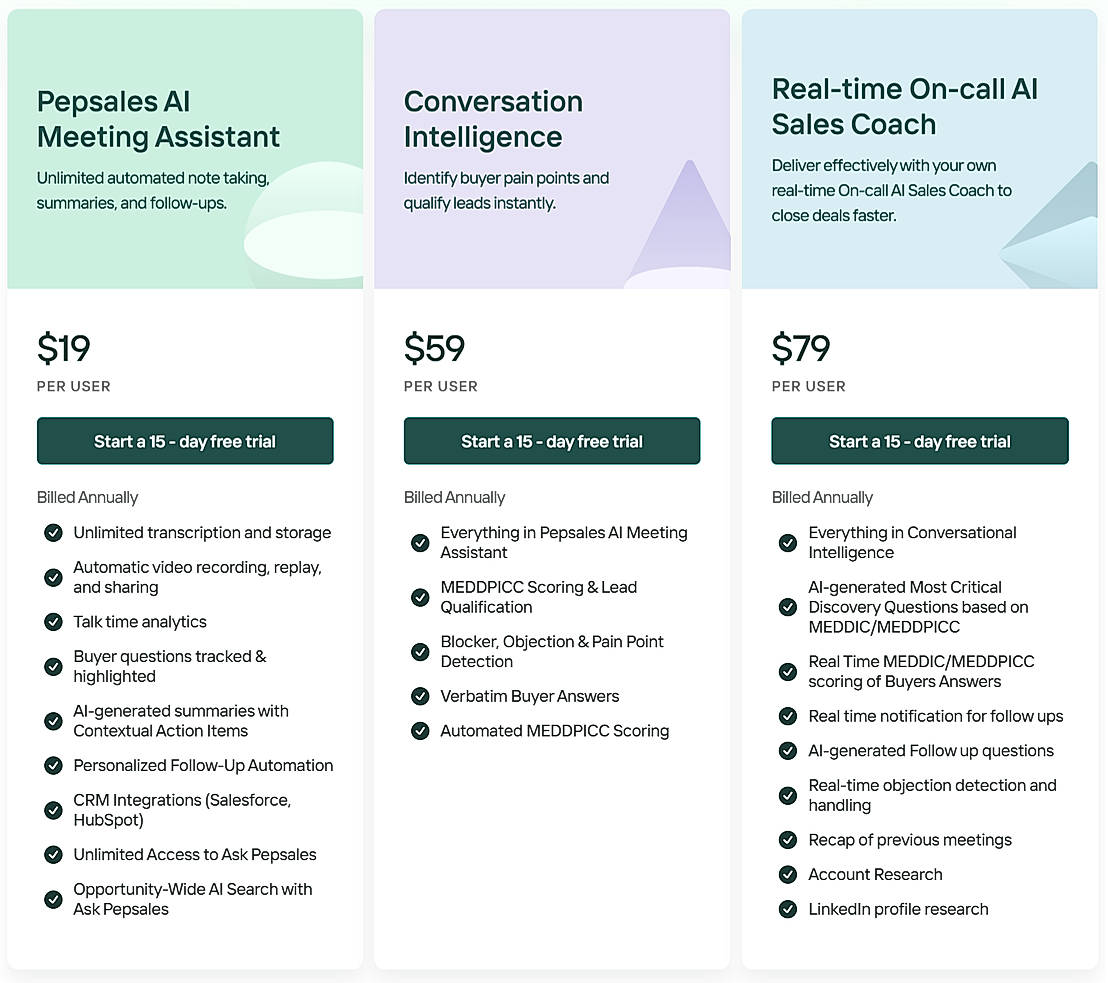Click checkmark beside Everything in Pepsales AI Meeting Assistant
Viewport: 1108px width, 983px height.
[x=420, y=543]
